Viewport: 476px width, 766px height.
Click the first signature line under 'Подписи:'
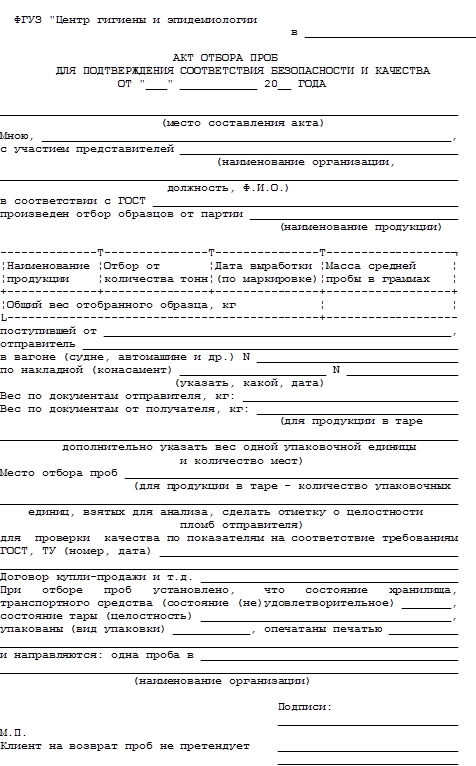pyautogui.click(x=368, y=722)
